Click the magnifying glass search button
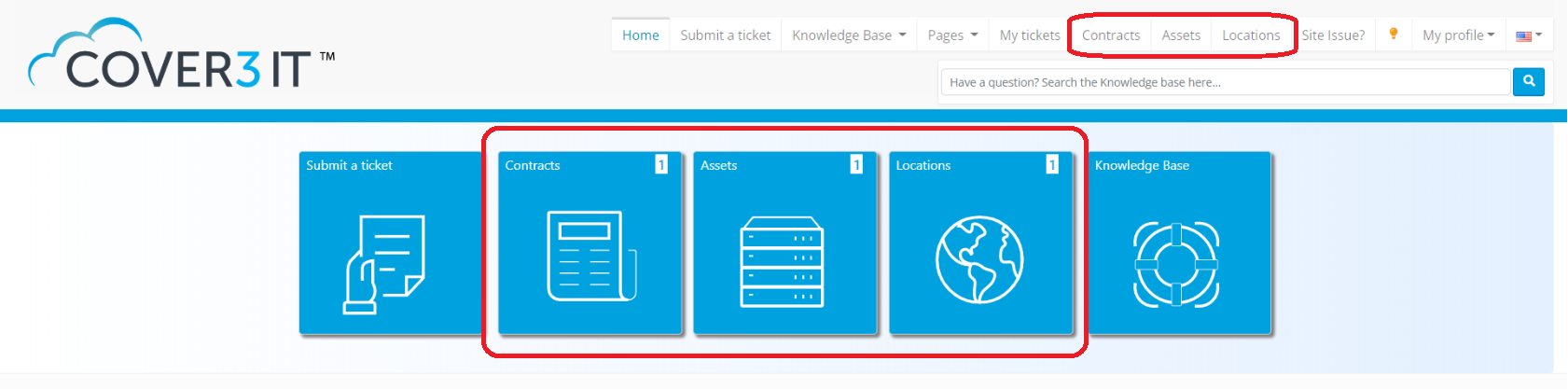 [1528, 82]
